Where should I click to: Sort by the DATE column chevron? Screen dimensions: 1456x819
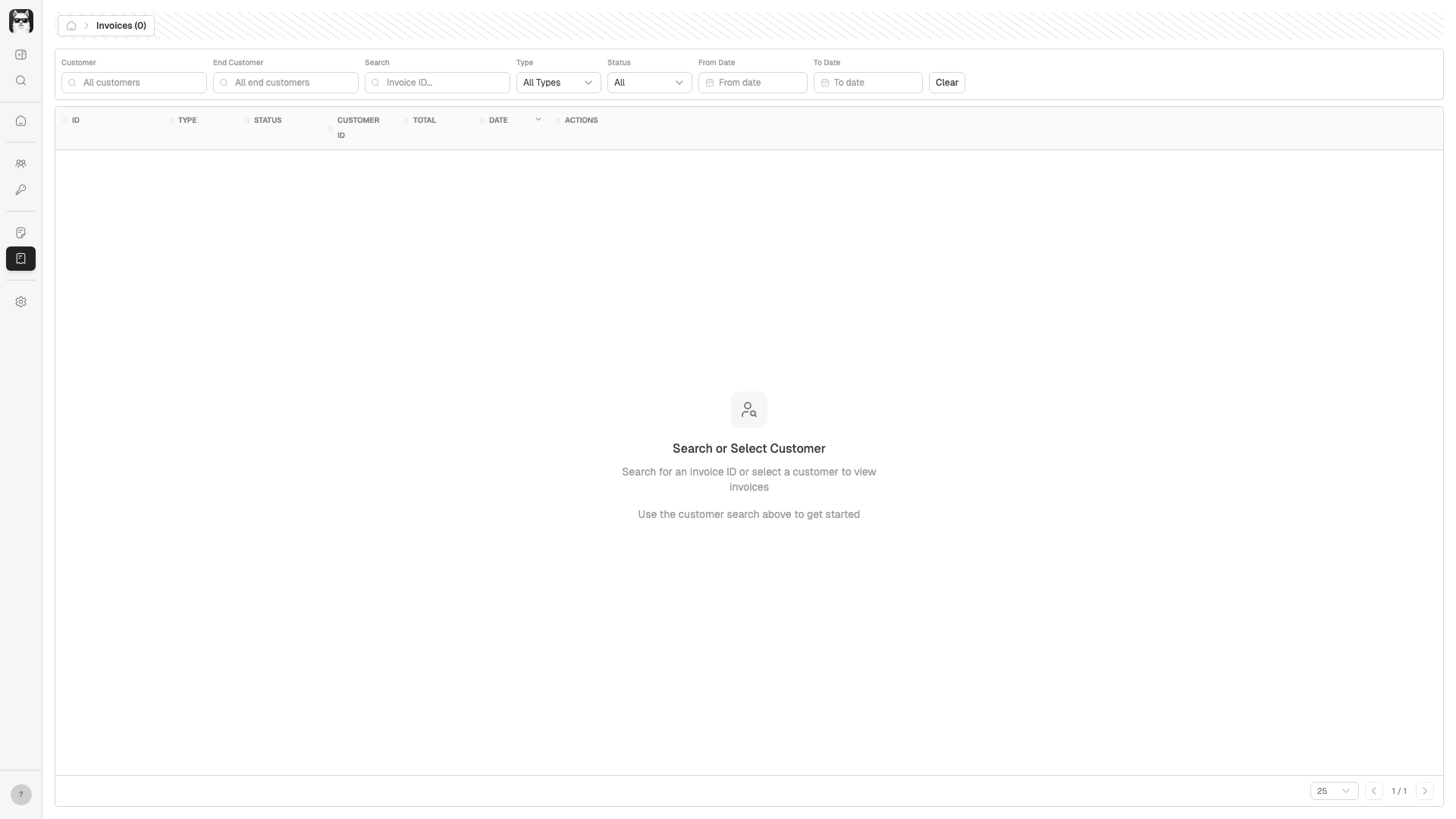[538, 120]
